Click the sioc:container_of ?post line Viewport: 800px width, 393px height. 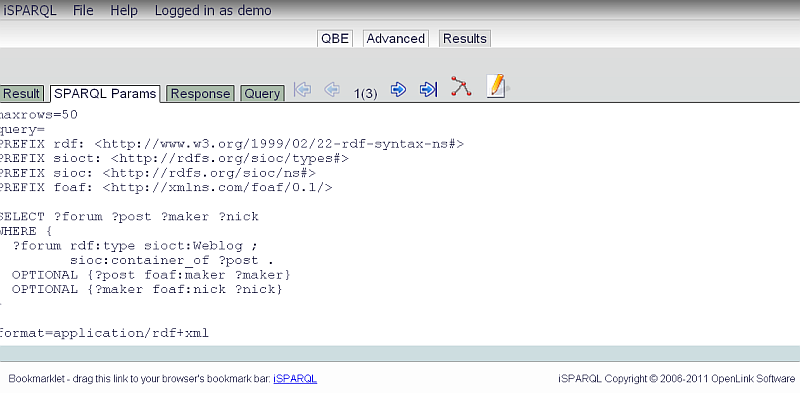(172, 260)
